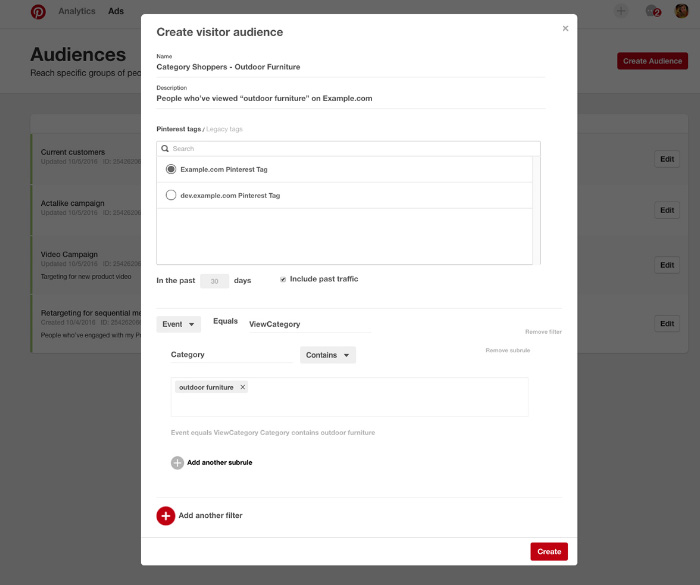
Task: Click the ViewCategory value field
Action: tap(309, 324)
